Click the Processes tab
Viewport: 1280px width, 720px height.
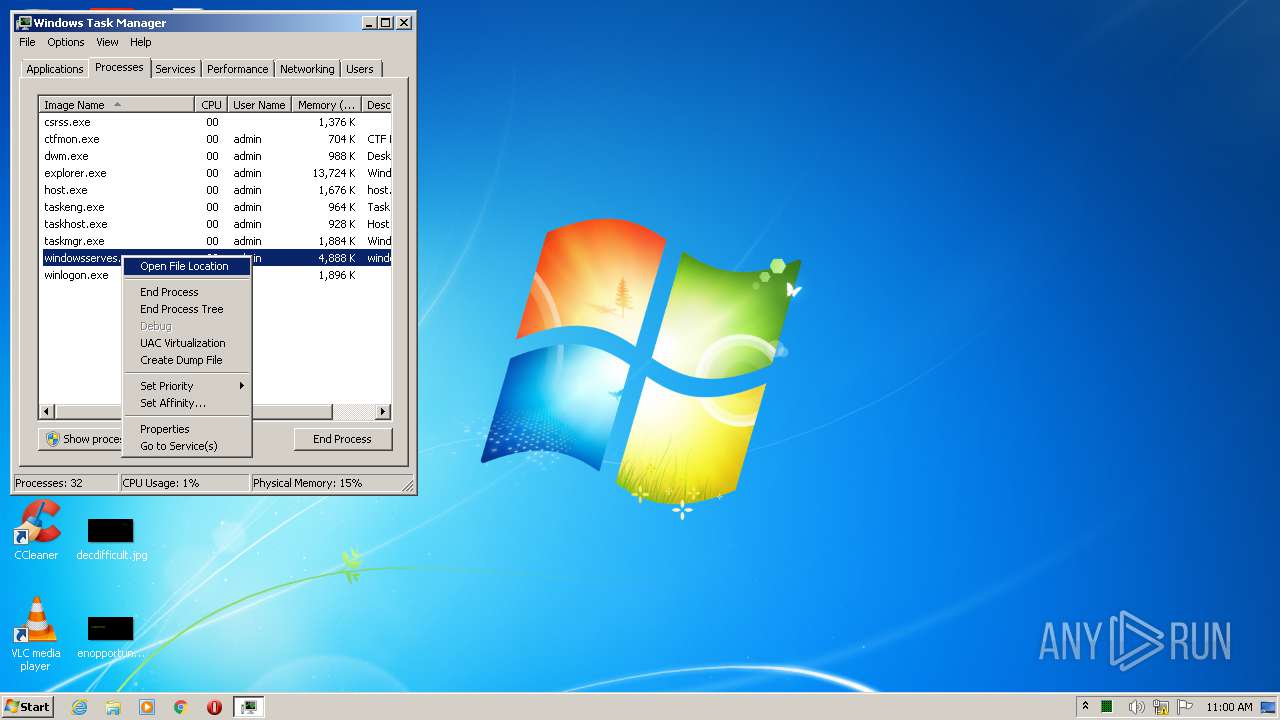(x=119, y=67)
